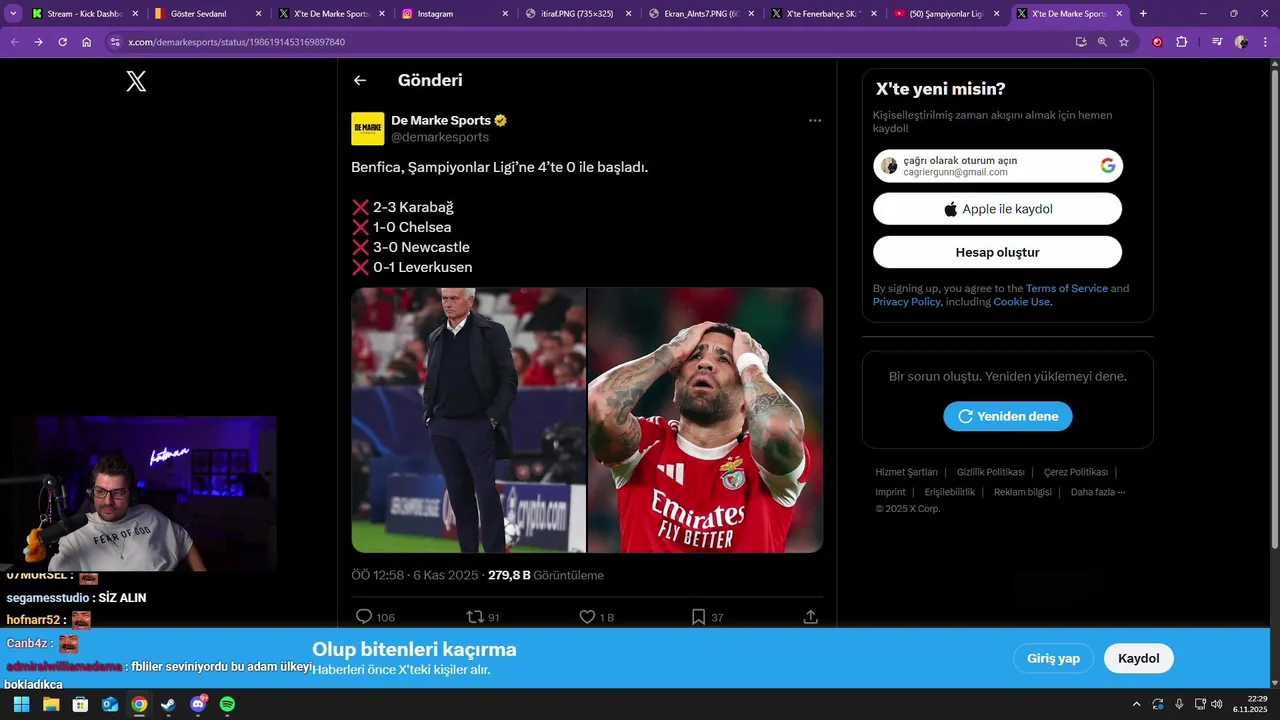Open the Privacy Policy link
The width and height of the screenshot is (1280, 720).
coord(906,302)
